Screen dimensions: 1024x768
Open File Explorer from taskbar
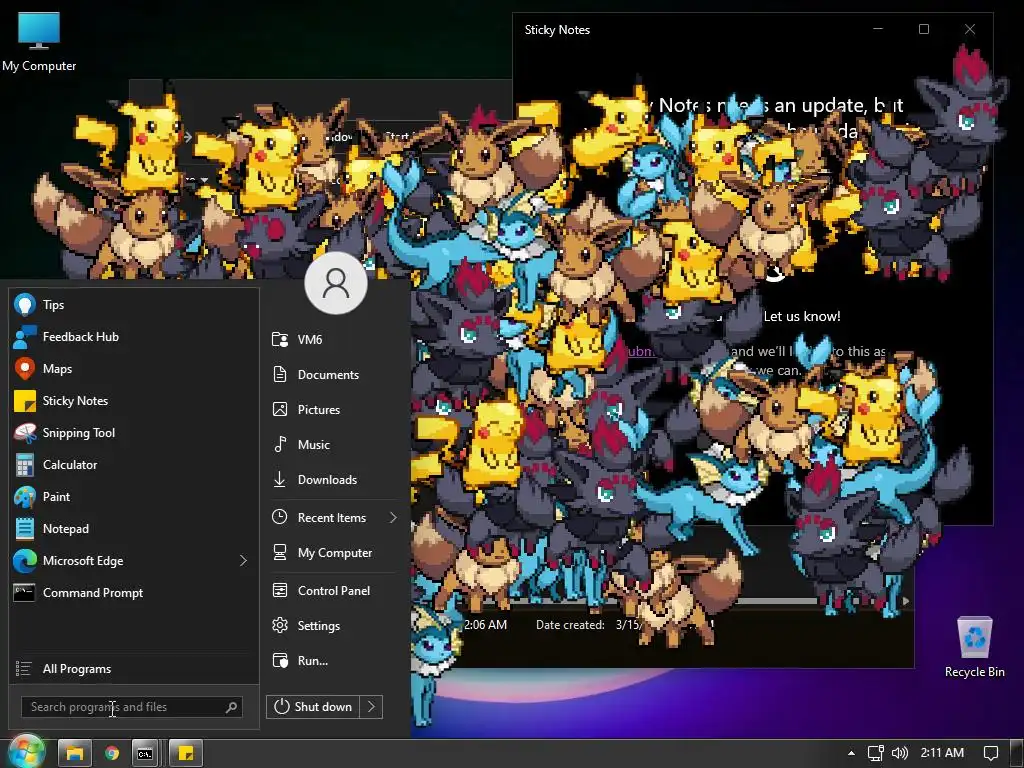click(x=74, y=753)
